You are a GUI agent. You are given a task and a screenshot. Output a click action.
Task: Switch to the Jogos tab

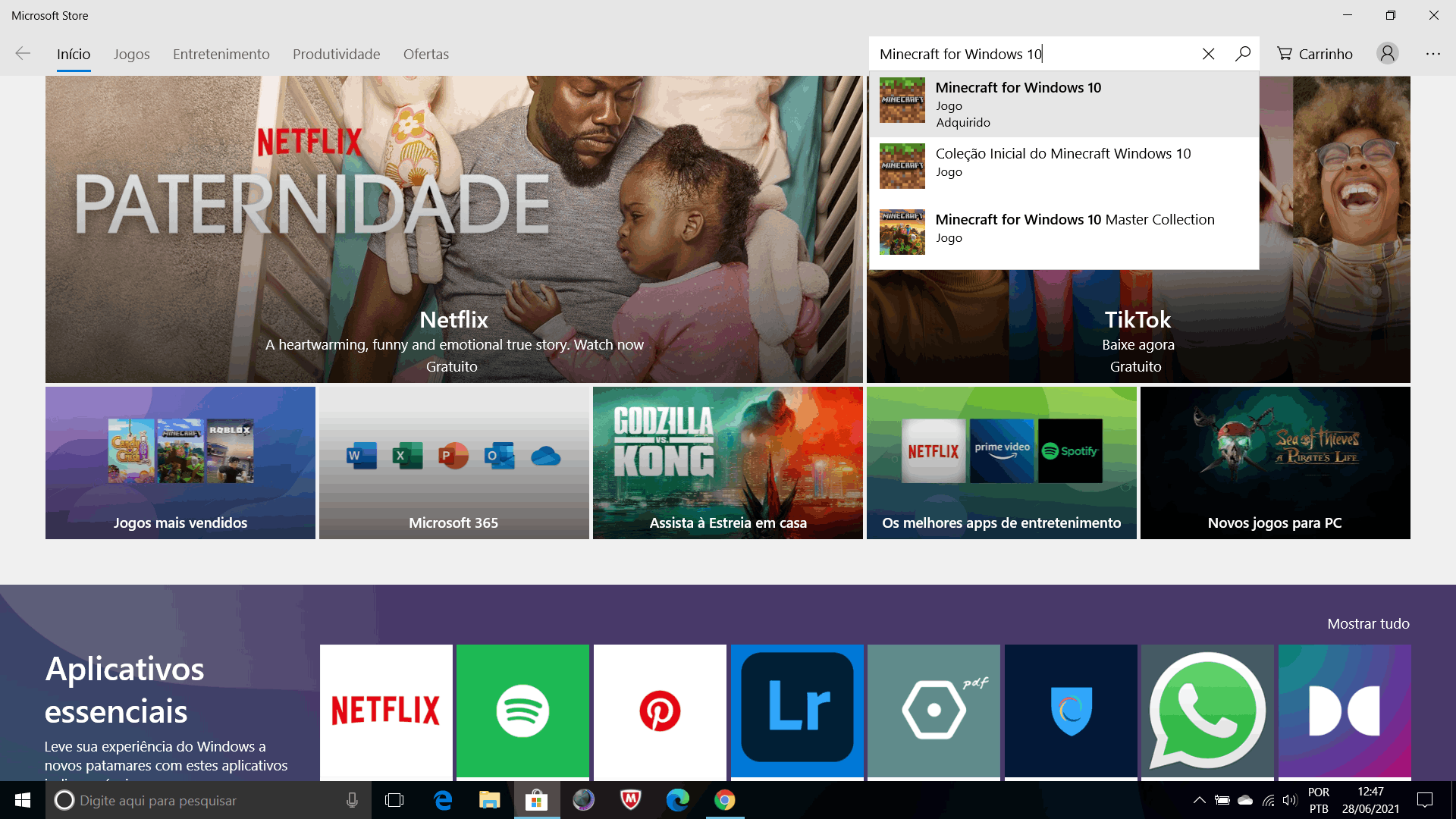132,54
